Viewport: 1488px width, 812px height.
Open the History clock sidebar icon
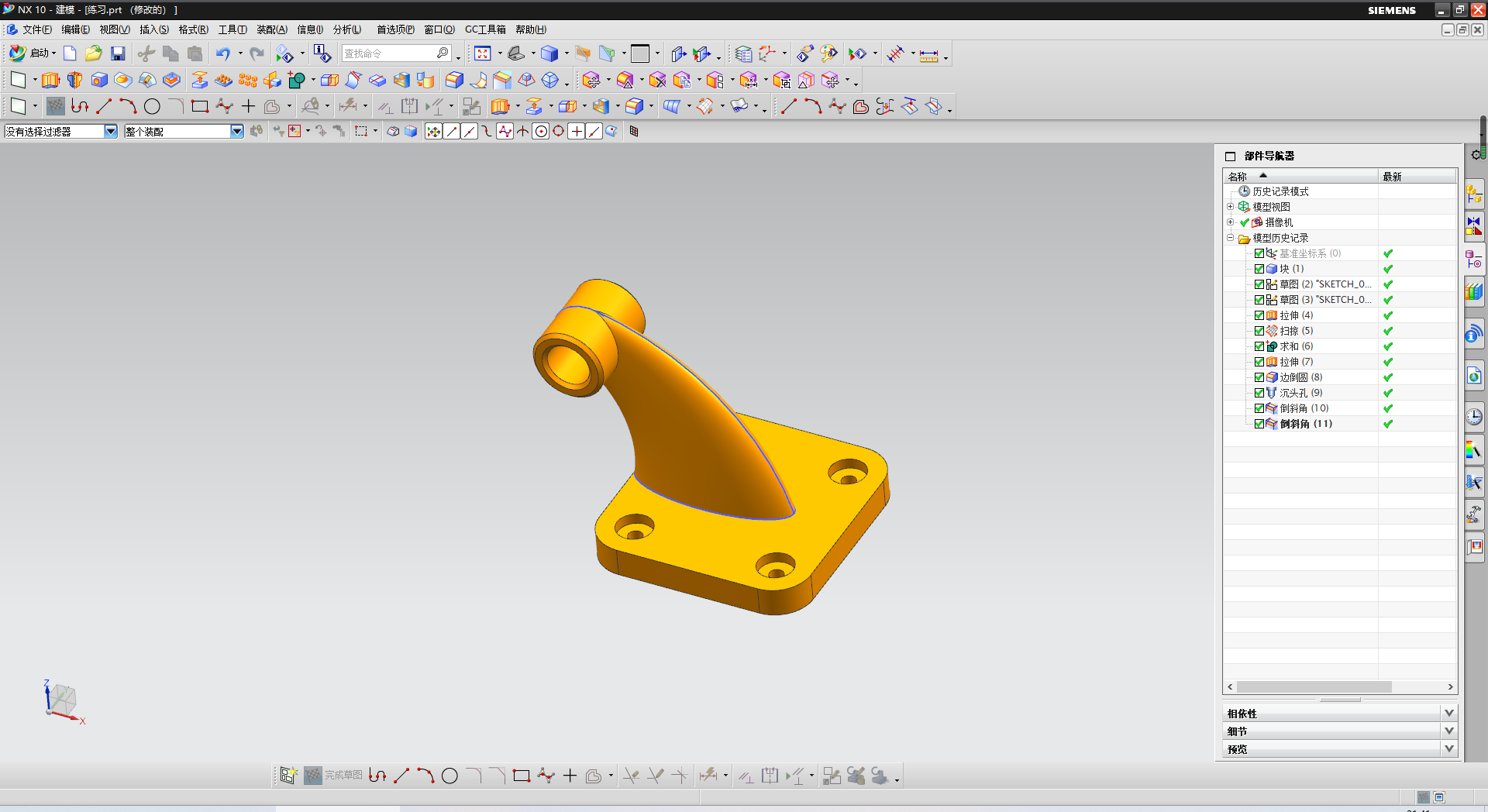click(x=1474, y=417)
